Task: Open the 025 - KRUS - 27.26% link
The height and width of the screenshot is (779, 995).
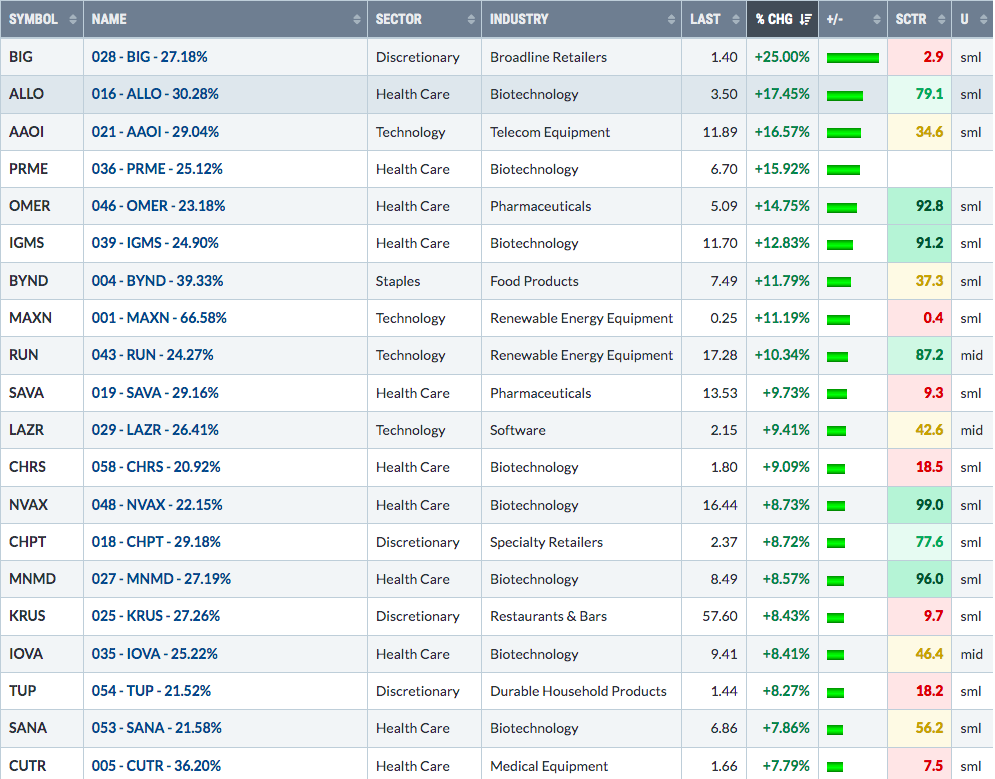Action: [155, 616]
